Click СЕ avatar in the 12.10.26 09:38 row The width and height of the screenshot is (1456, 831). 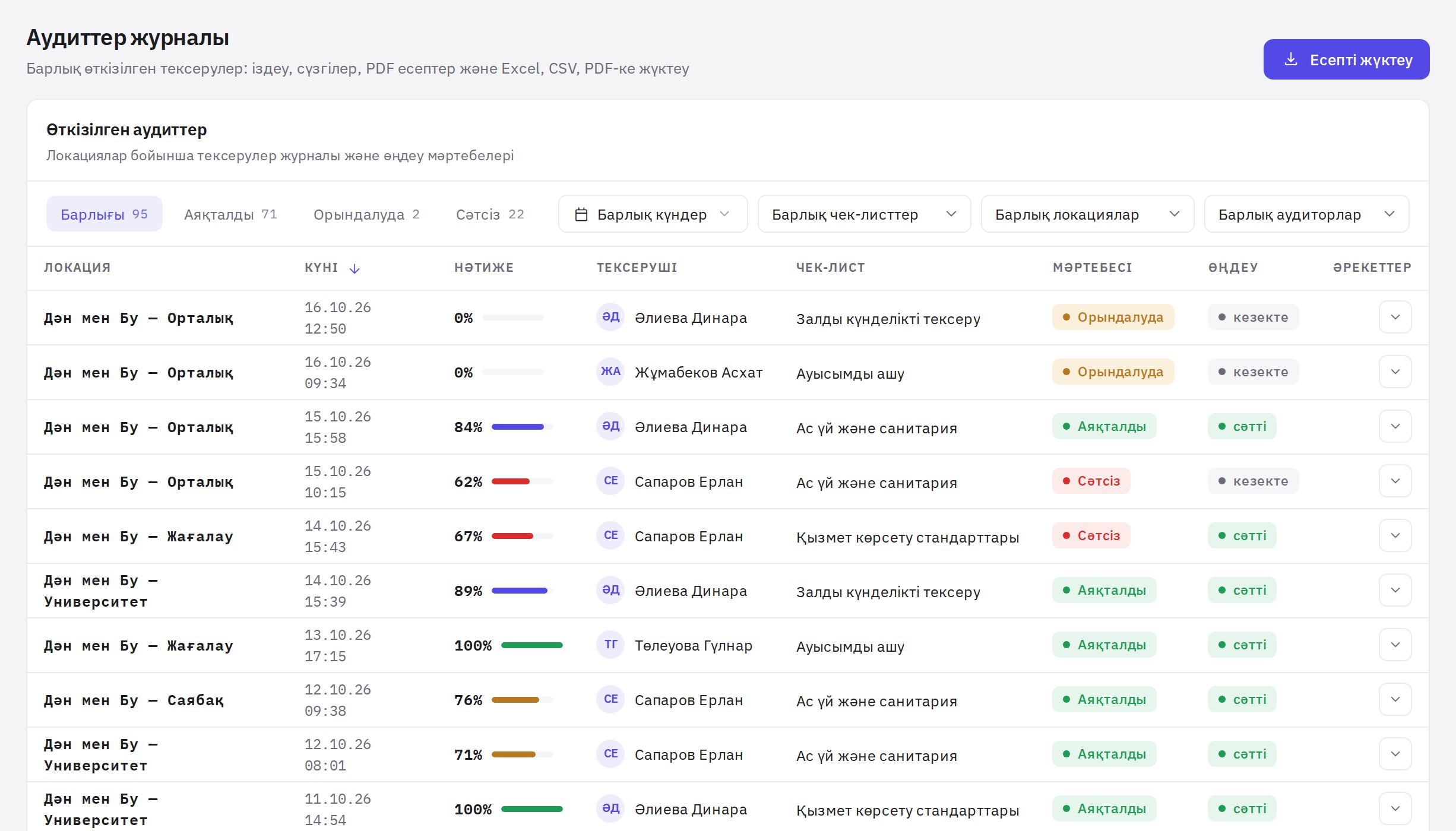(610, 699)
